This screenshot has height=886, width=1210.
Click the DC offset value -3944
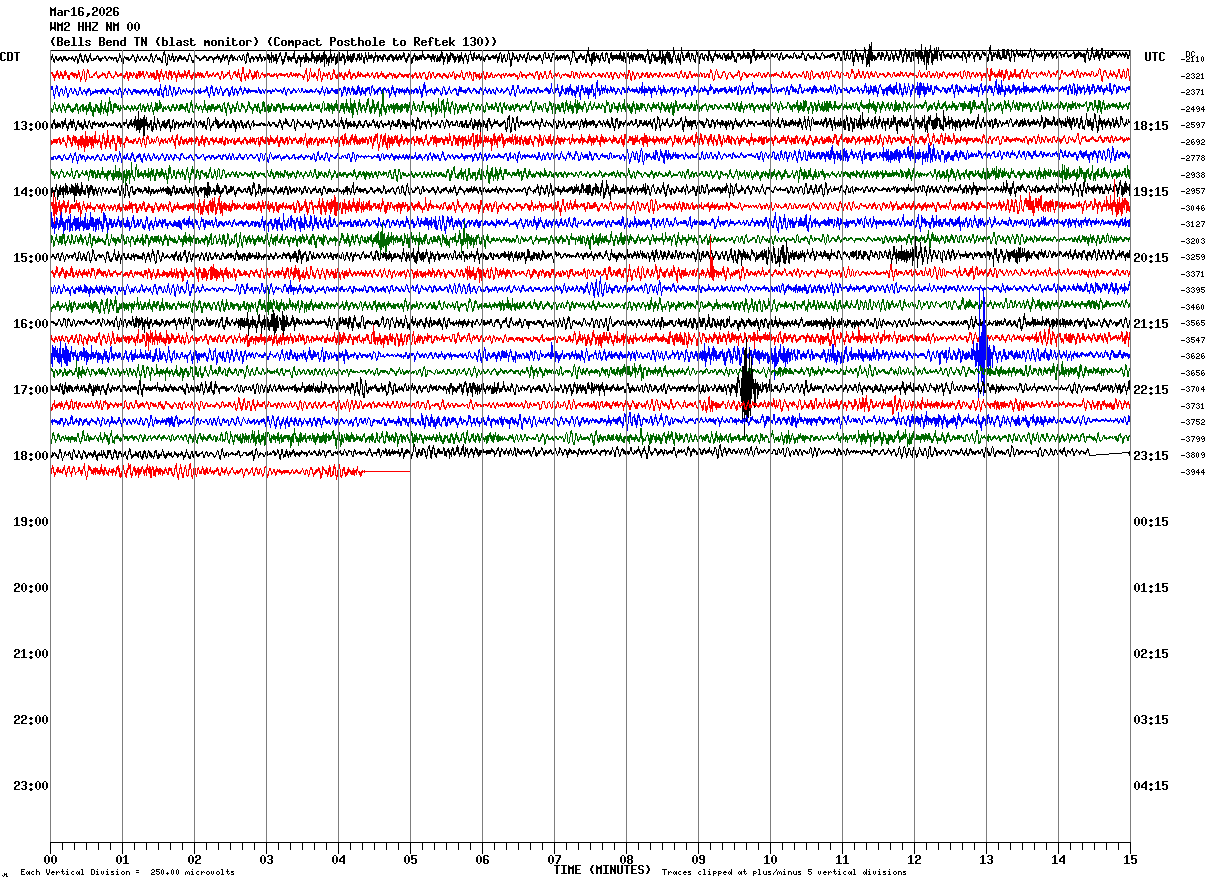click(1193, 472)
